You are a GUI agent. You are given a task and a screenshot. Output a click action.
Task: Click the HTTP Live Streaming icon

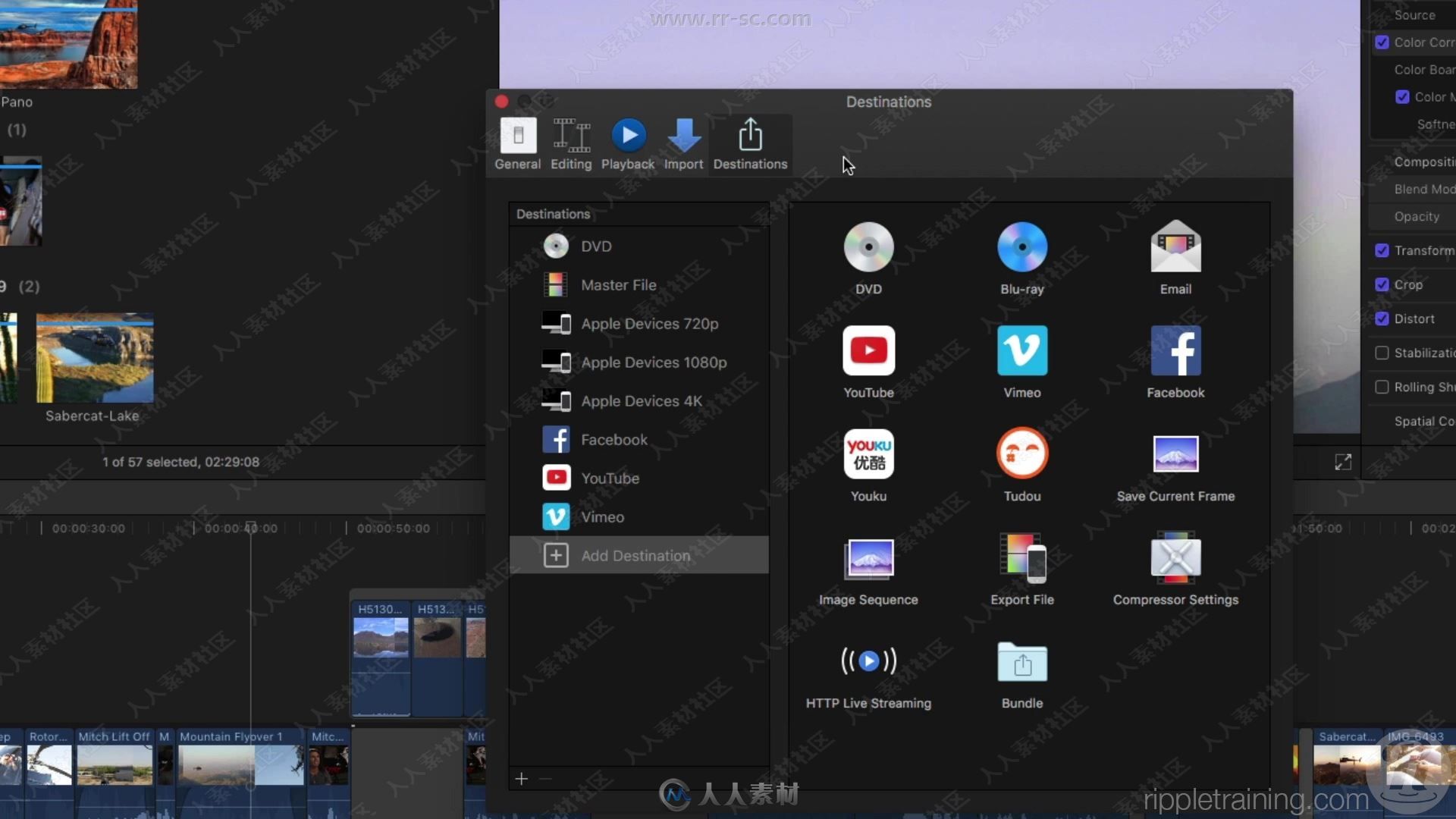click(x=868, y=661)
